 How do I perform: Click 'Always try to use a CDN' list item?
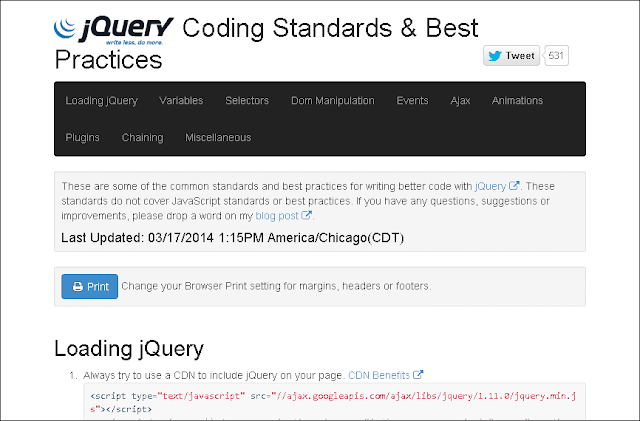tap(215, 375)
